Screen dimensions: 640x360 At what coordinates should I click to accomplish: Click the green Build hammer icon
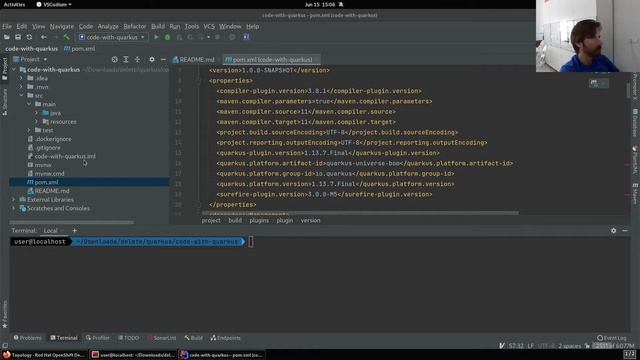click(x=67, y=37)
